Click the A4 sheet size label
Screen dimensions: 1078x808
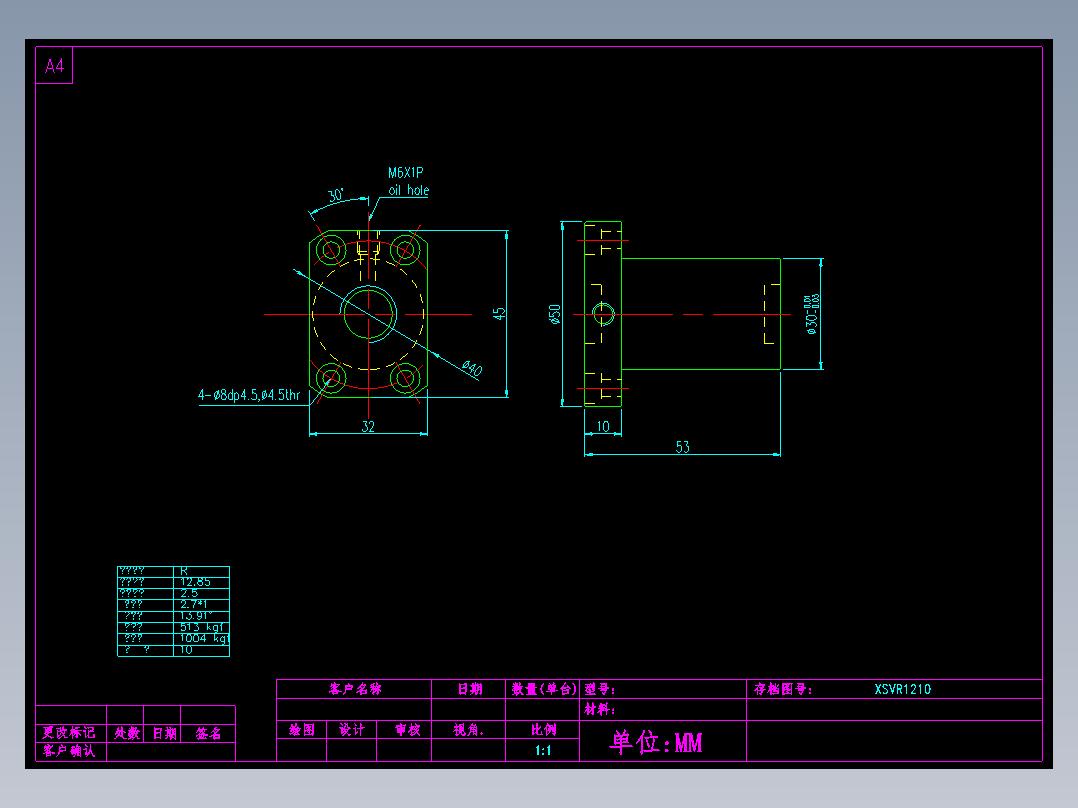pyautogui.click(x=54, y=66)
